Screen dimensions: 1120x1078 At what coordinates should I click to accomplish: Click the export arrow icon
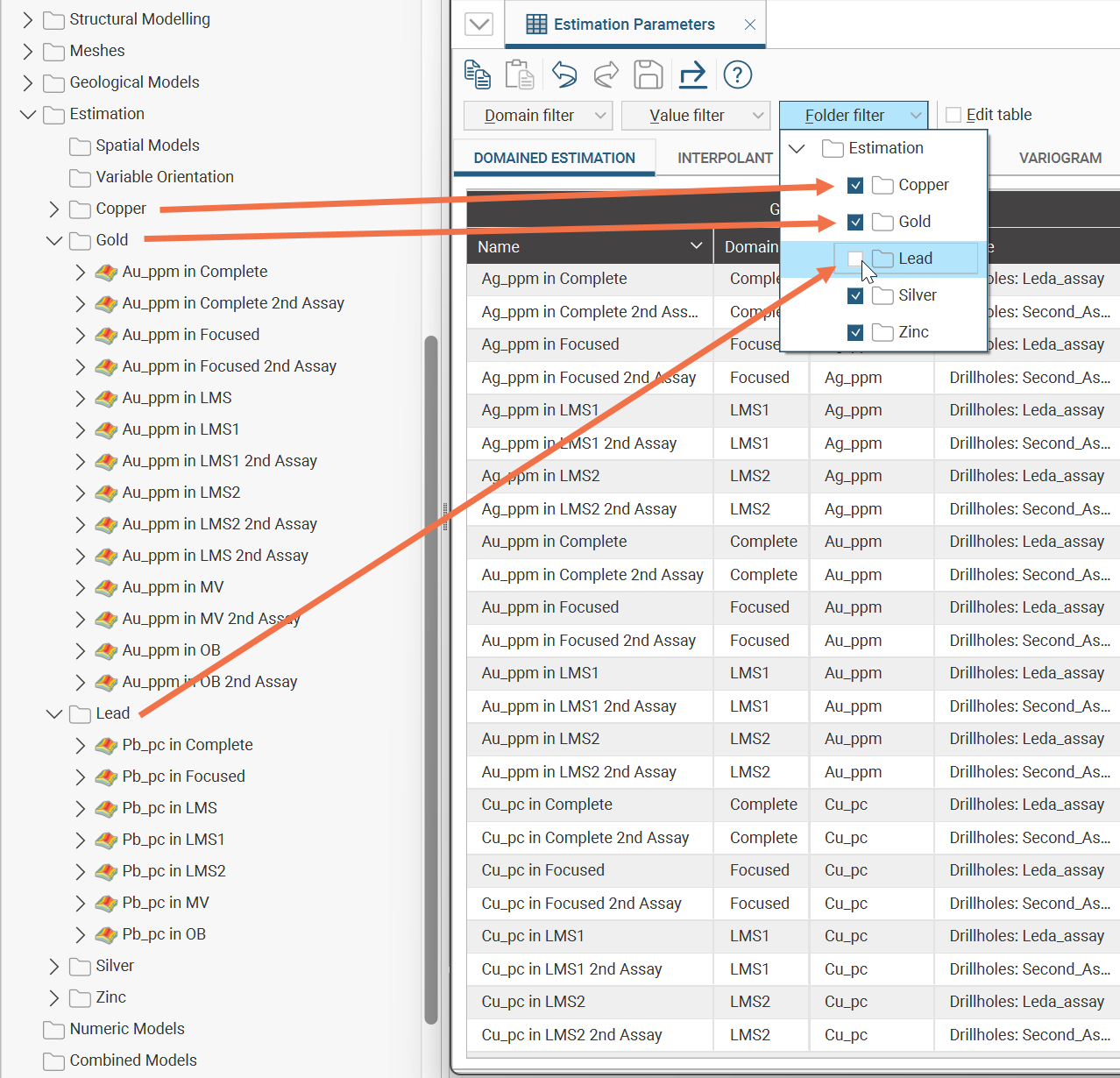pos(692,75)
